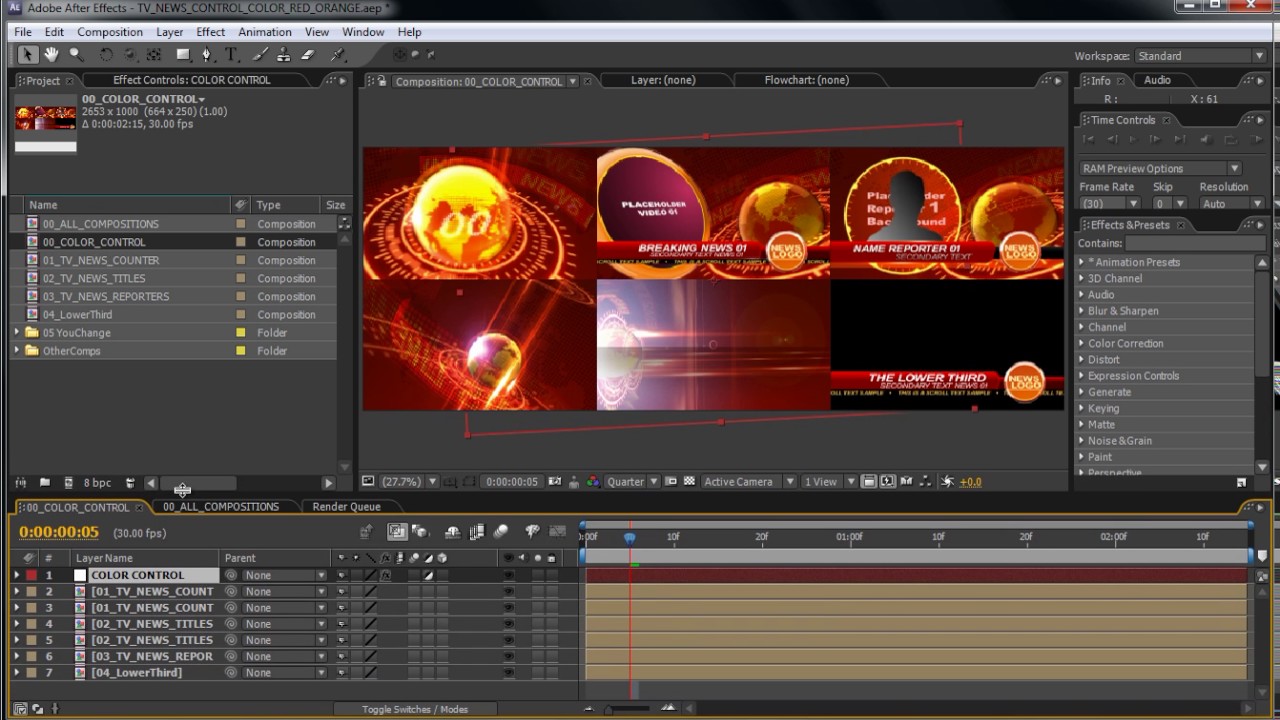Expand the Color Correction effects category
This screenshot has width=1280, height=720.
coord(1081,343)
